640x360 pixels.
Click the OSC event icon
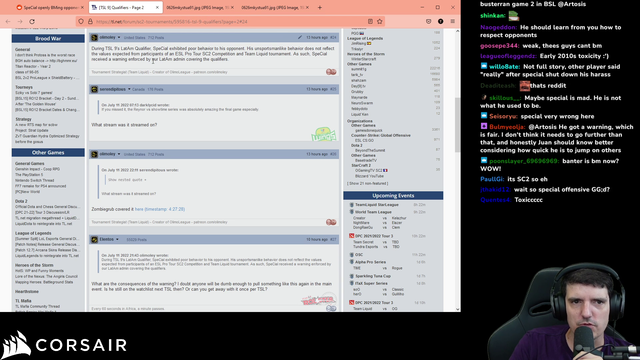click(x=351, y=255)
